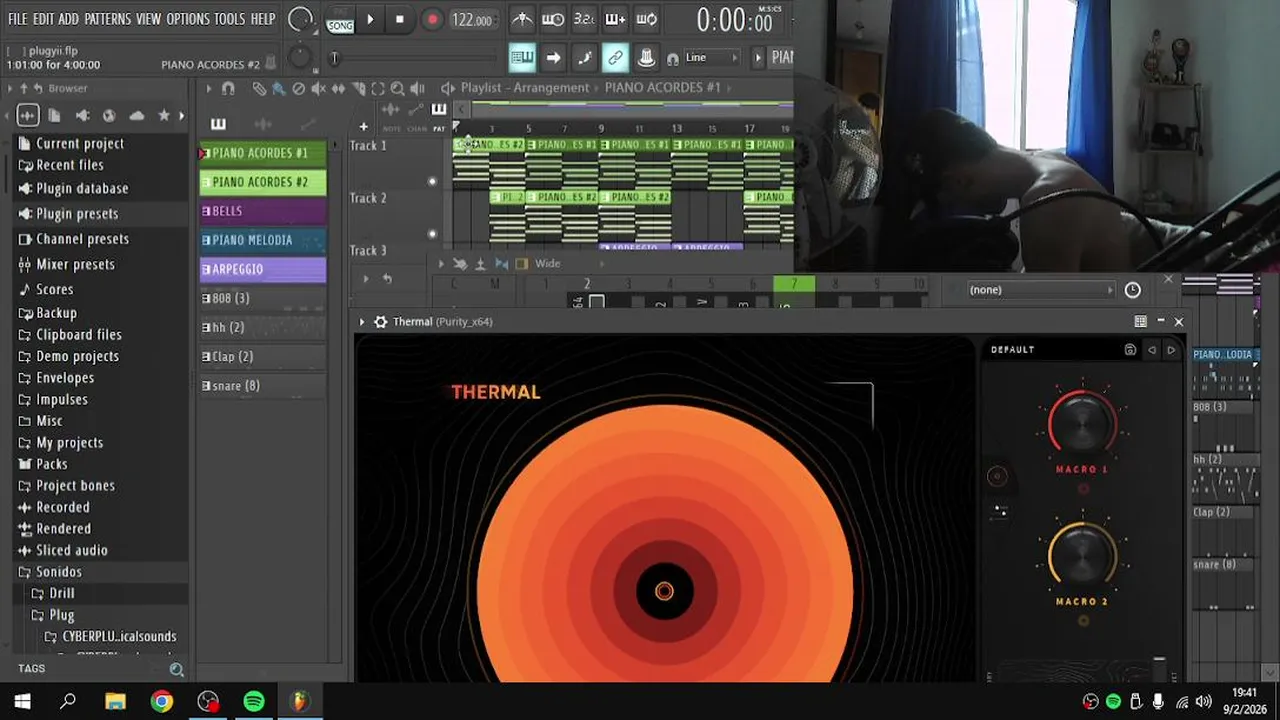The height and width of the screenshot is (720, 1280).
Task: Open the EDIT menu
Action: point(43,19)
